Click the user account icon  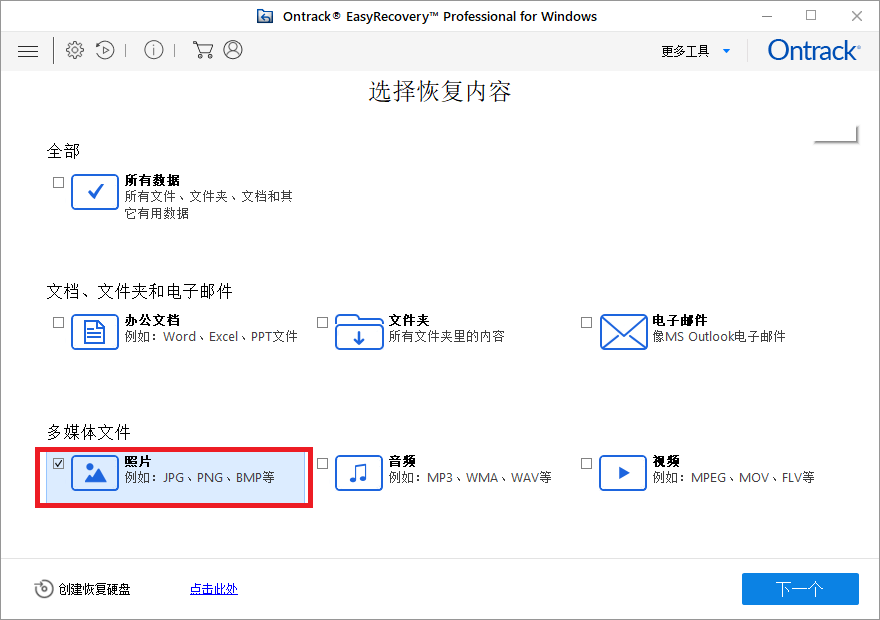pos(232,50)
